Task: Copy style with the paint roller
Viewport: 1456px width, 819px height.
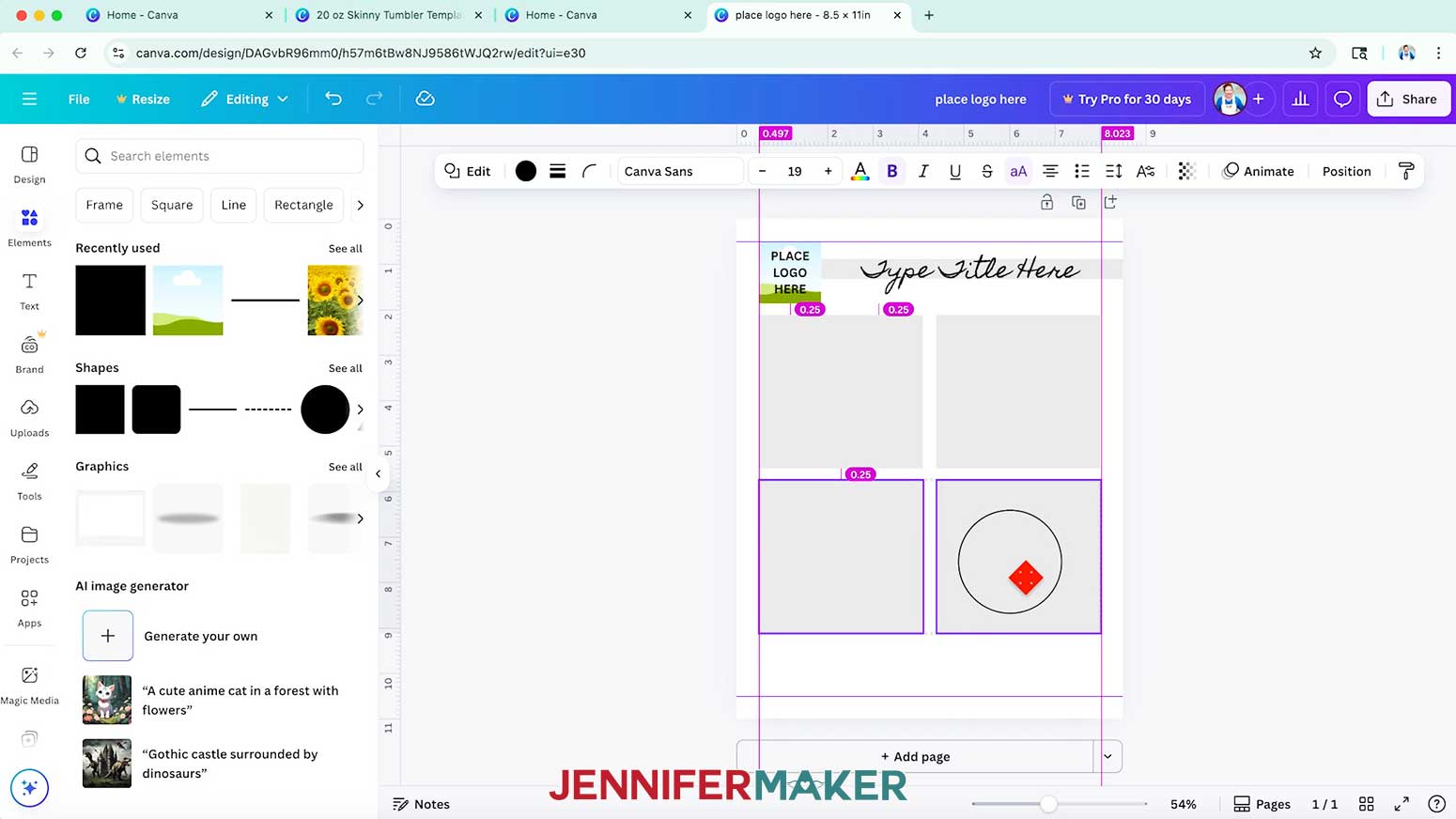Action: [1406, 171]
